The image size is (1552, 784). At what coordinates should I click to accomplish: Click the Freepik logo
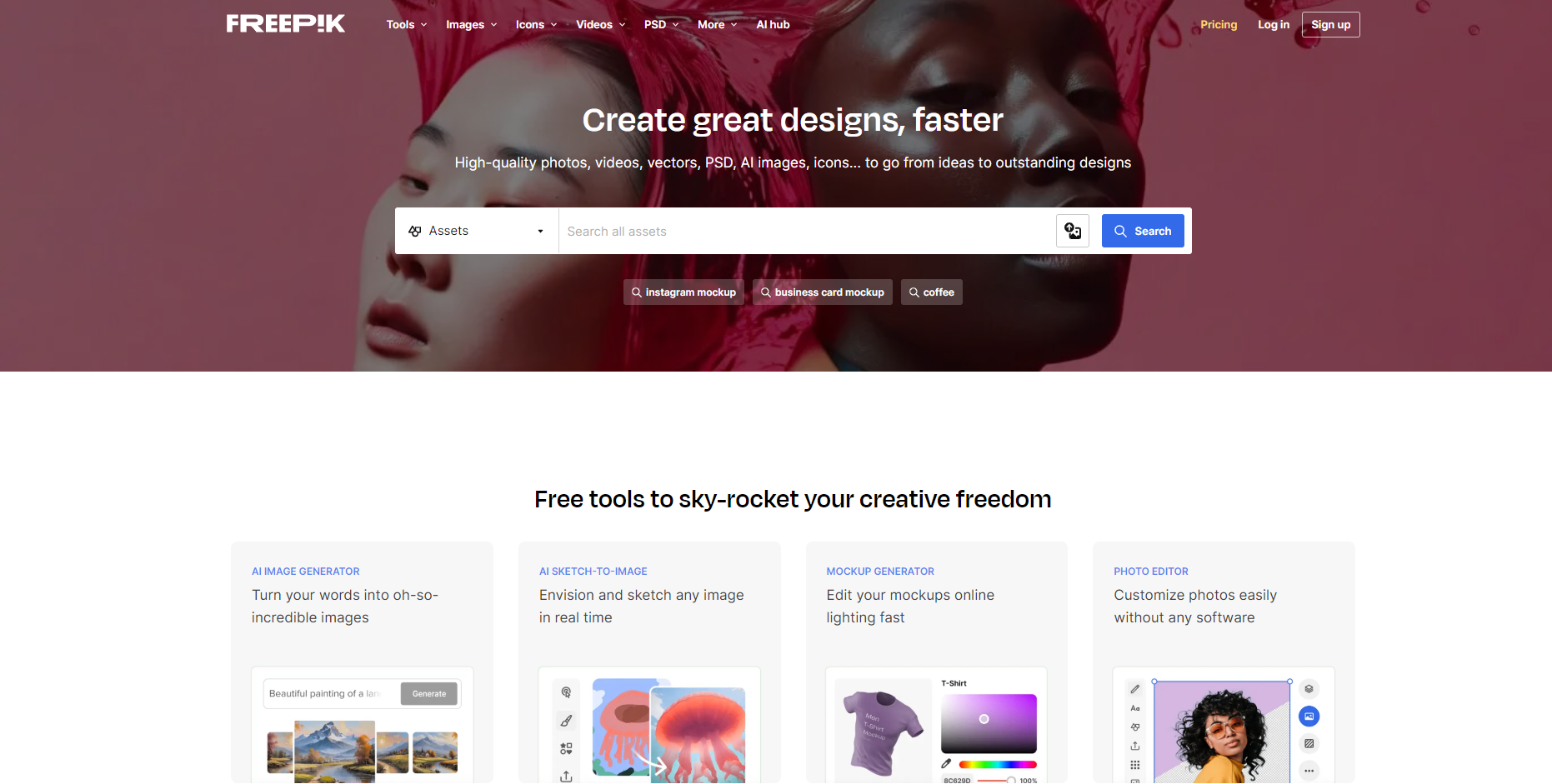pyautogui.click(x=286, y=23)
